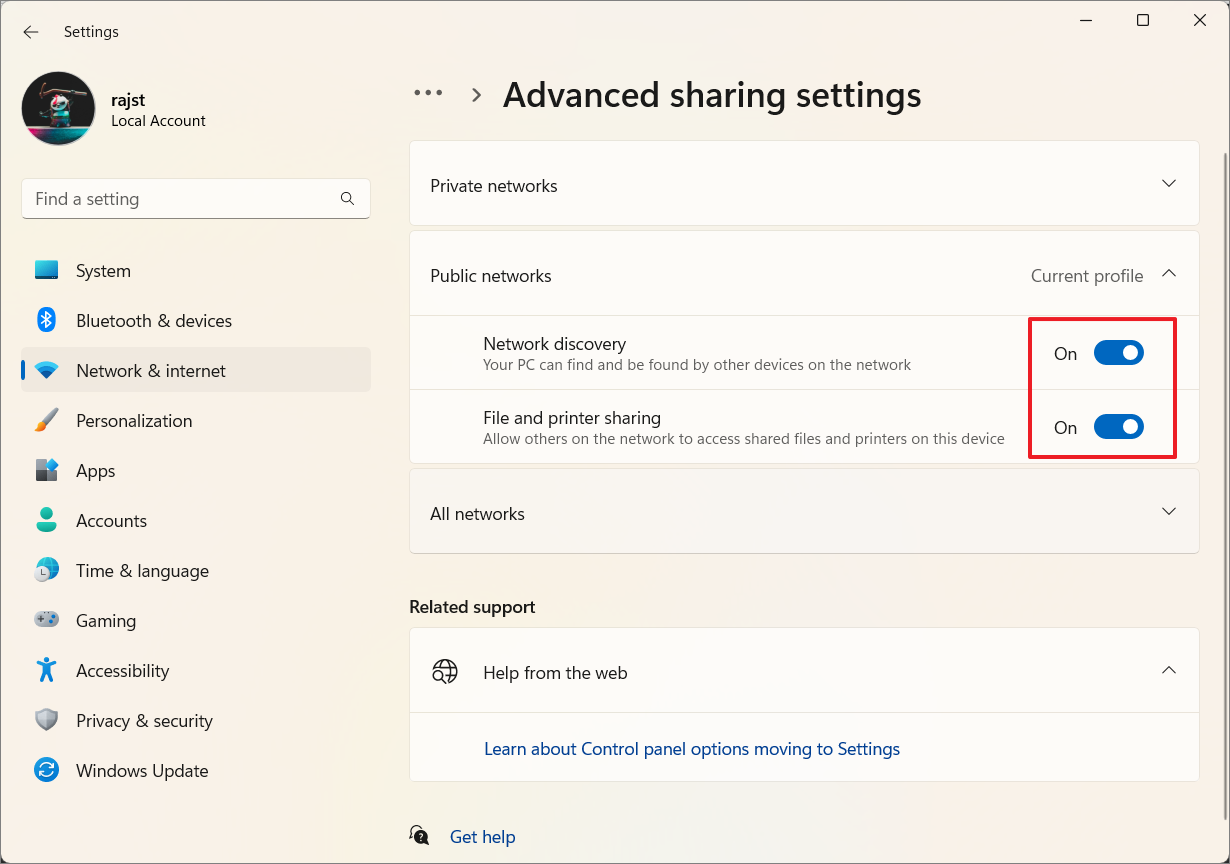Expand the All networks section
The image size is (1230, 864).
click(1168, 511)
